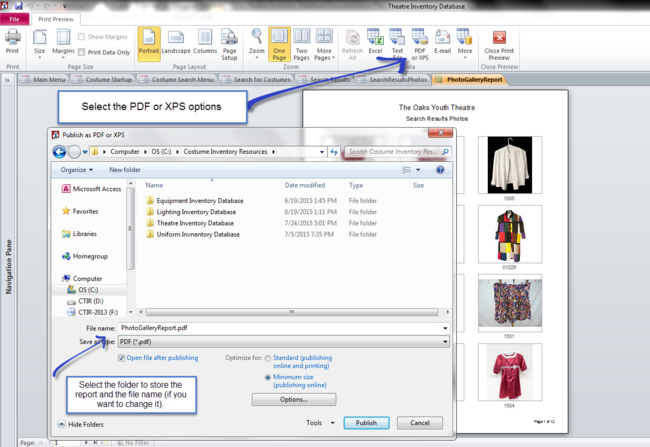Select Landscape page orientation
Viewport: 650px width, 447px height.
pyautogui.click(x=175, y=43)
